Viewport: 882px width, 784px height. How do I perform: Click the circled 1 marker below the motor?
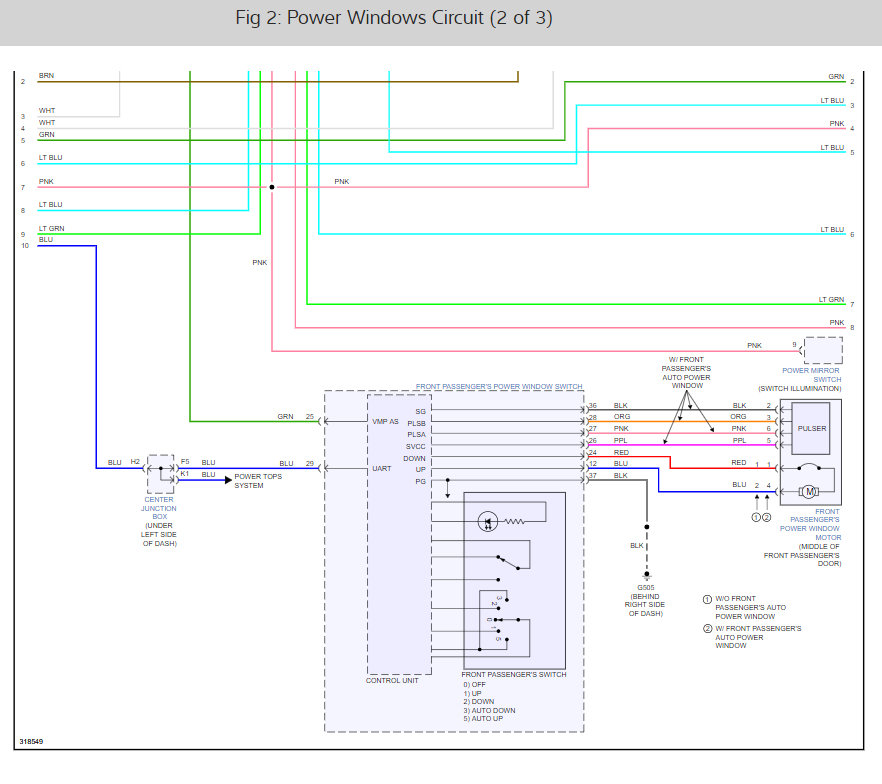coord(757,517)
